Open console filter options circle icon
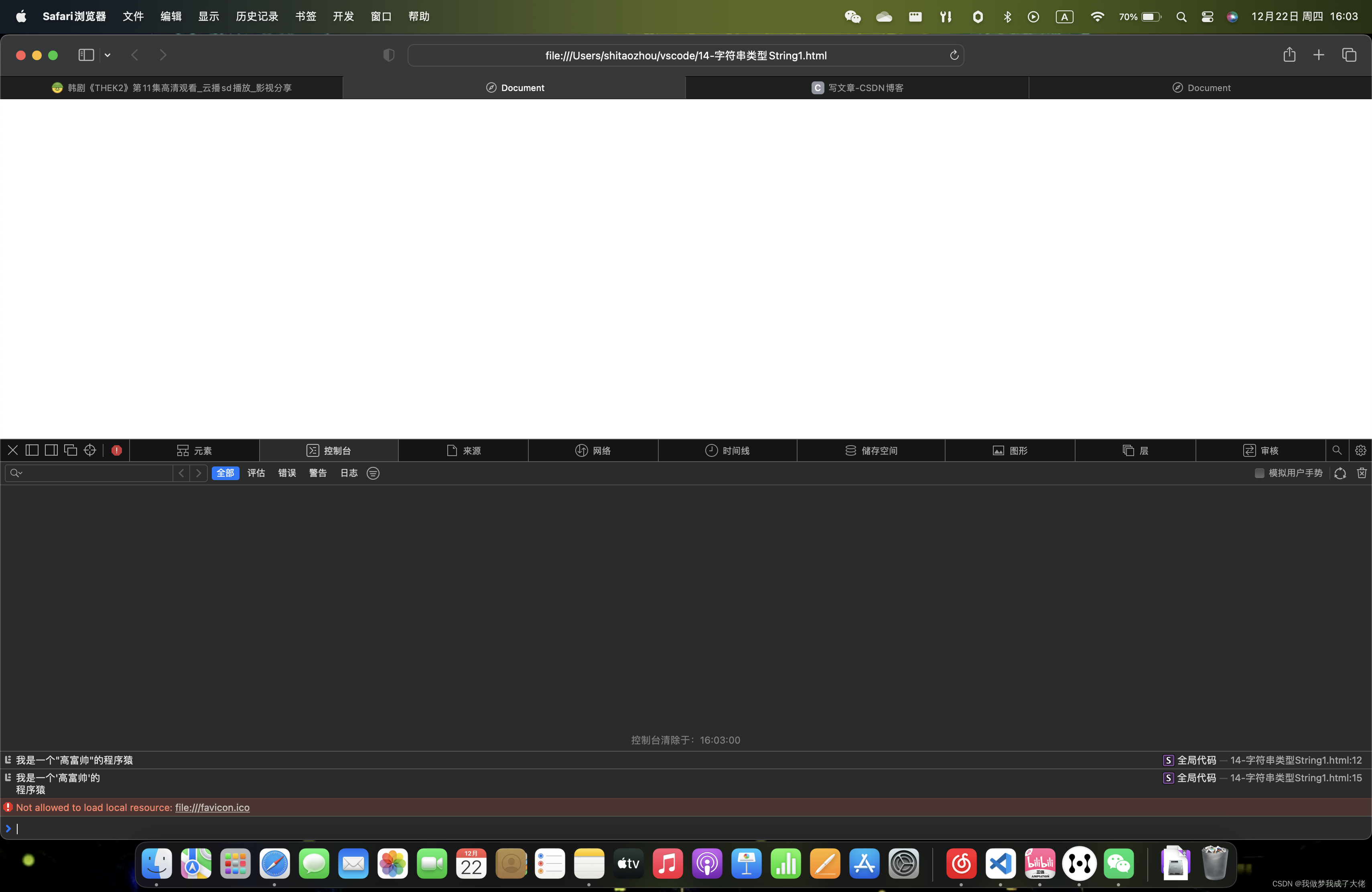 373,473
